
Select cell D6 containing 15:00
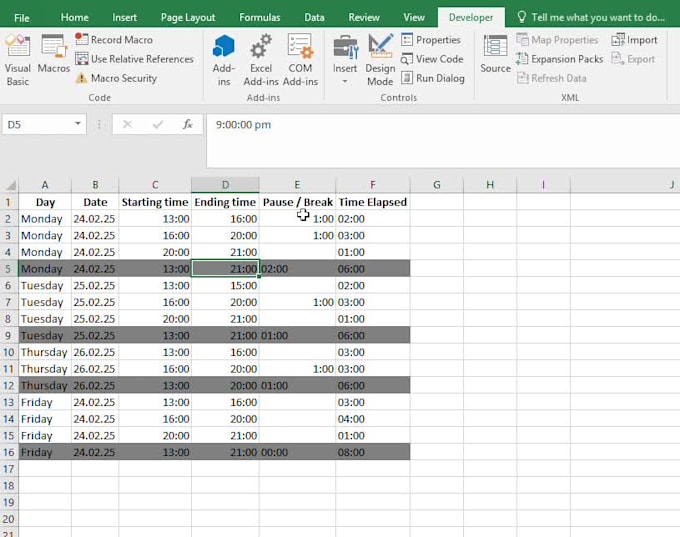pos(226,285)
